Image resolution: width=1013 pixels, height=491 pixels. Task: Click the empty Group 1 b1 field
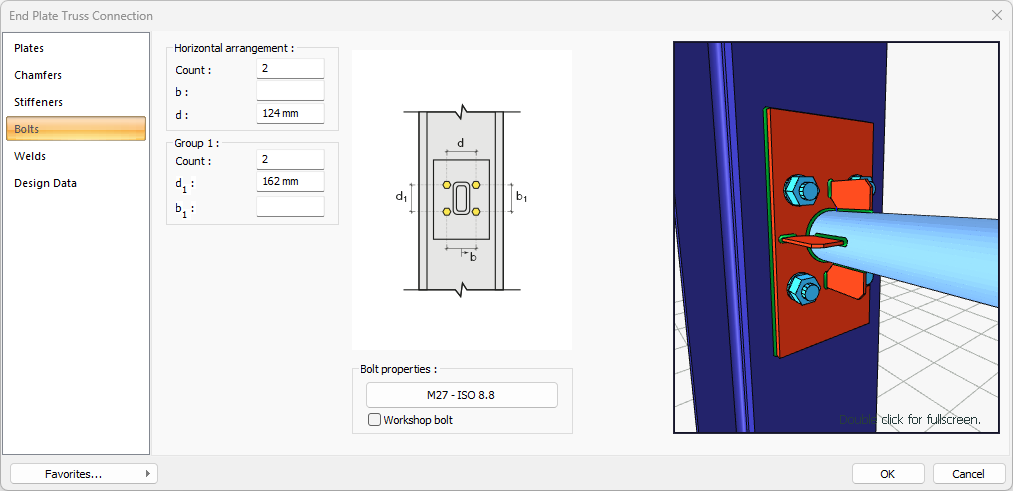290,206
